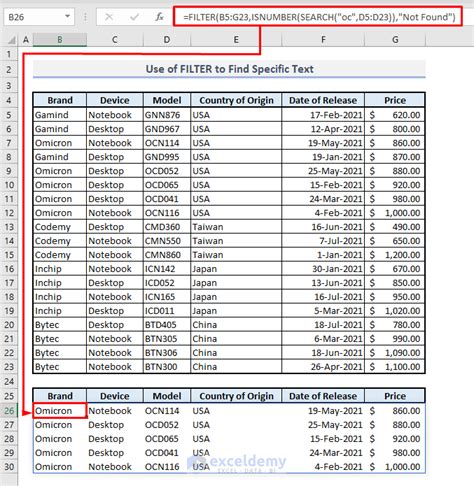
Task: Click the formula bar with FILTER formula
Action: click(318, 16)
